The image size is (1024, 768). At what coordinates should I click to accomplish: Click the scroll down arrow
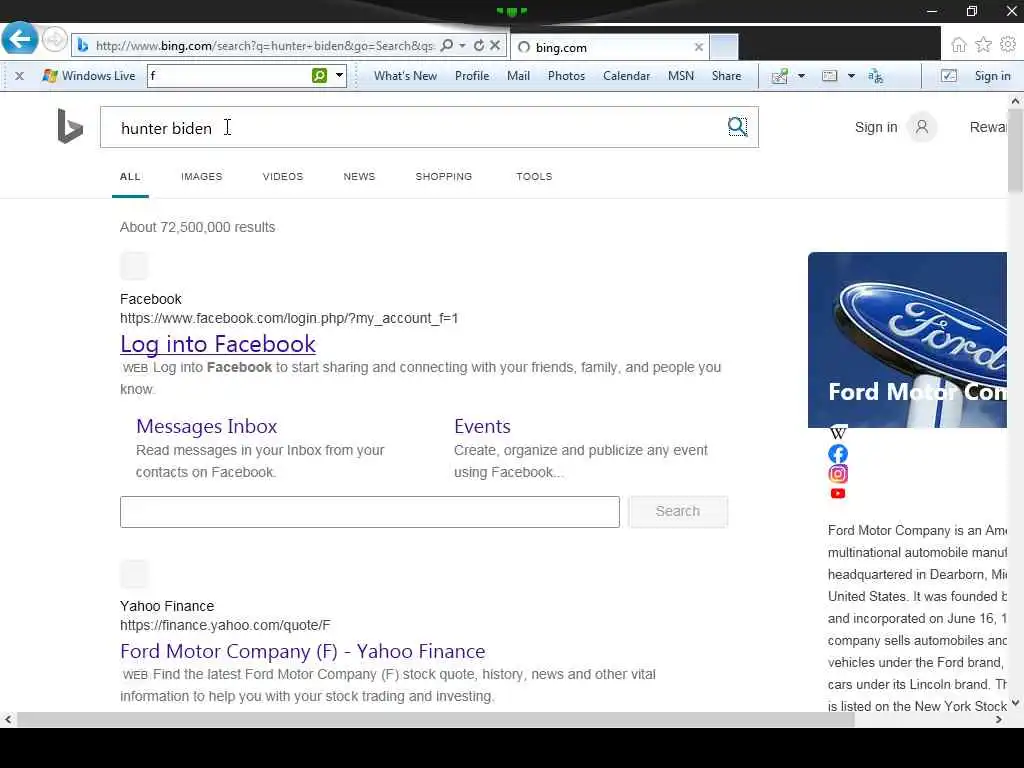pyautogui.click(x=1015, y=703)
